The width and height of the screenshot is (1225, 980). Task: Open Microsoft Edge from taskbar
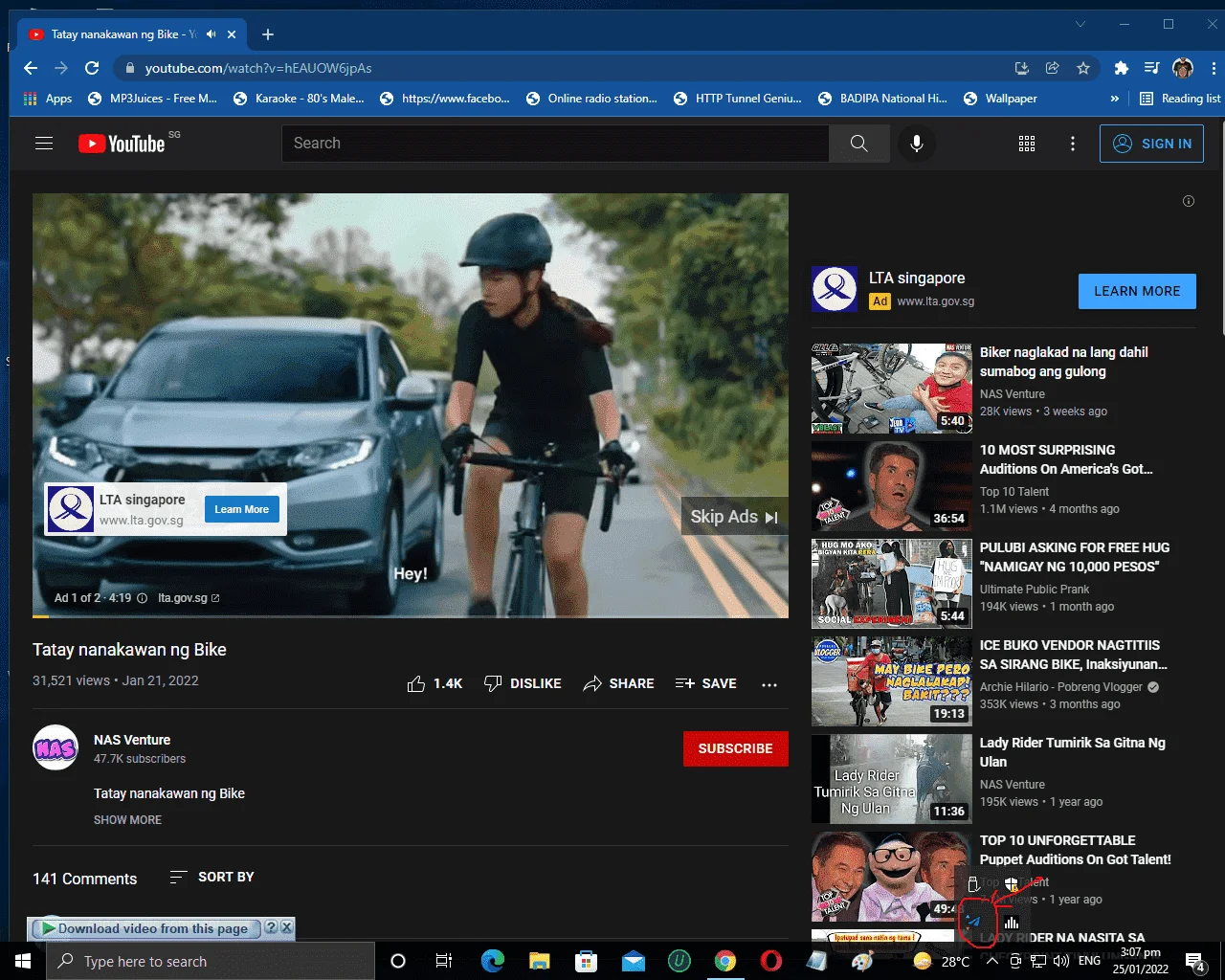coord(493,961)
